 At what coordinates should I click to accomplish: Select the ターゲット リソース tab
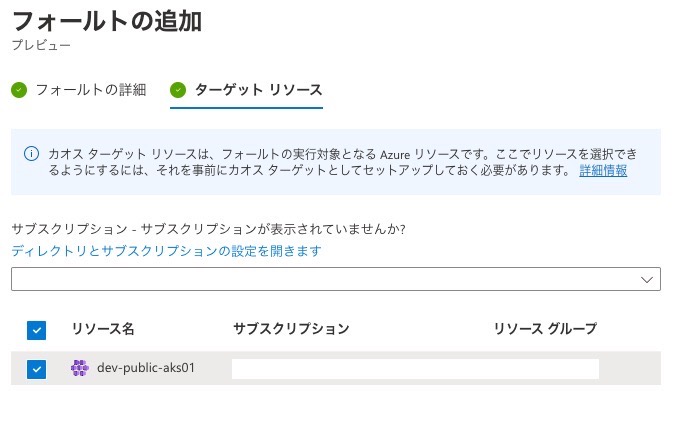click(259, 90)
